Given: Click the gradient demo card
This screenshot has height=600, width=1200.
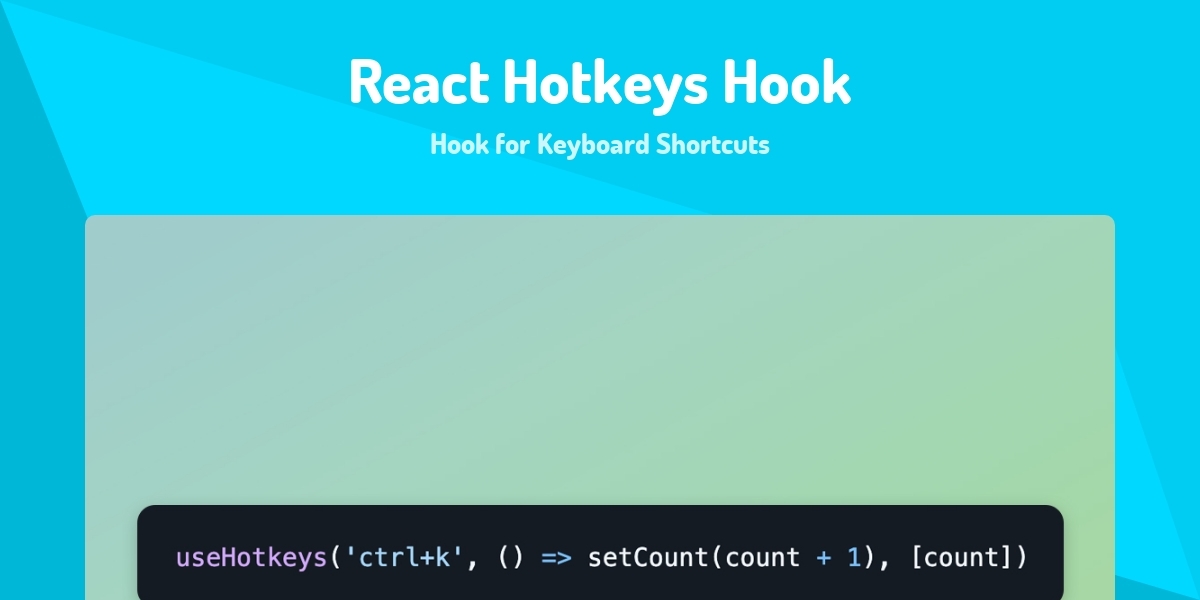Looking at the screenshot, I should (600, 360).
